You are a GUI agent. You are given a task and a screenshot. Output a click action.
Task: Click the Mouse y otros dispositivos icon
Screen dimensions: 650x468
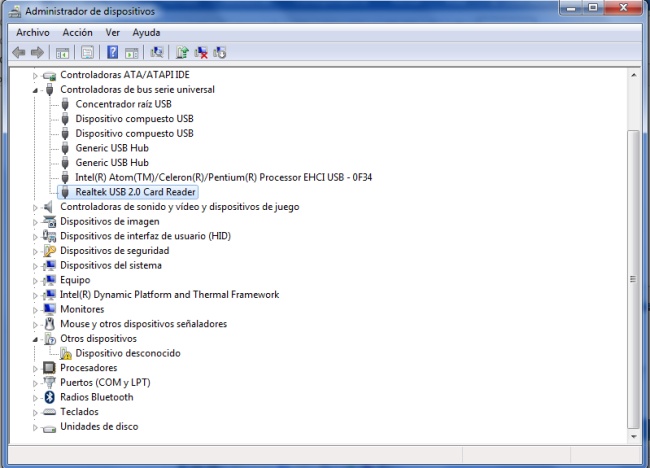[x=50, y=324]
